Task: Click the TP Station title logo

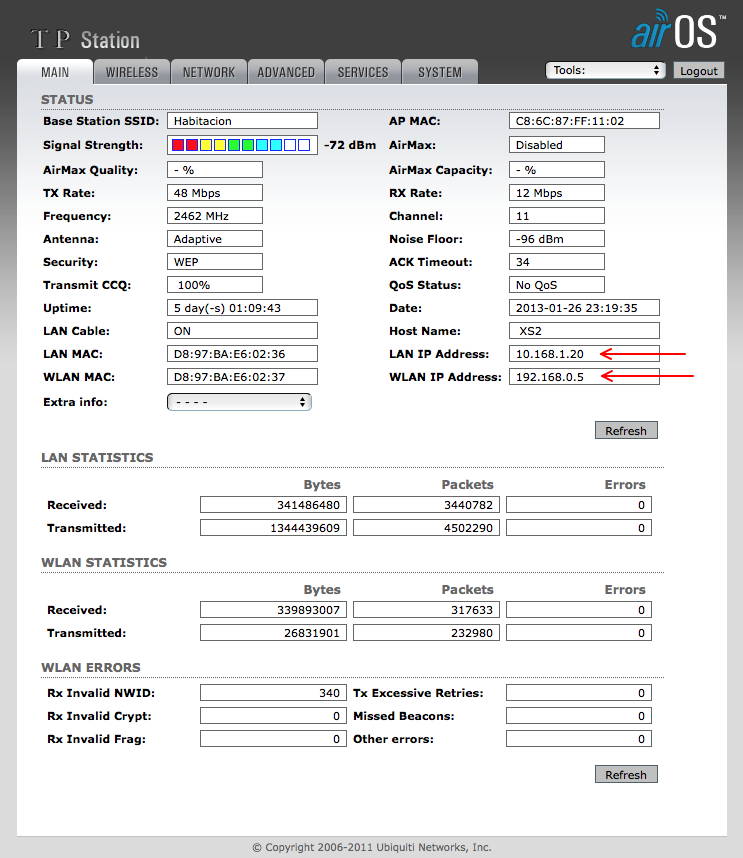Action: click(x=85, y=40)
